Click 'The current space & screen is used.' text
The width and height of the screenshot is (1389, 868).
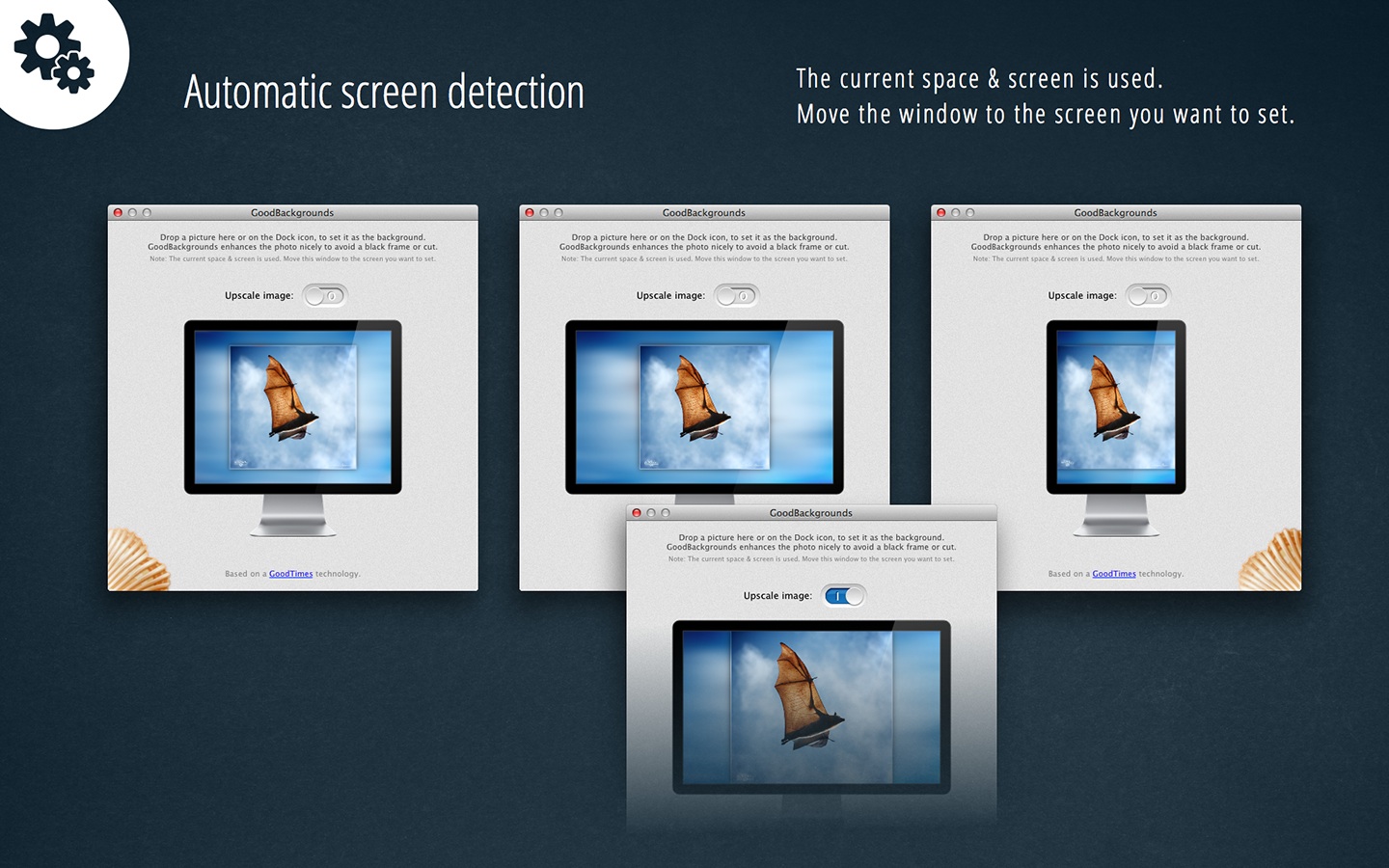click(x=979, y=79)
